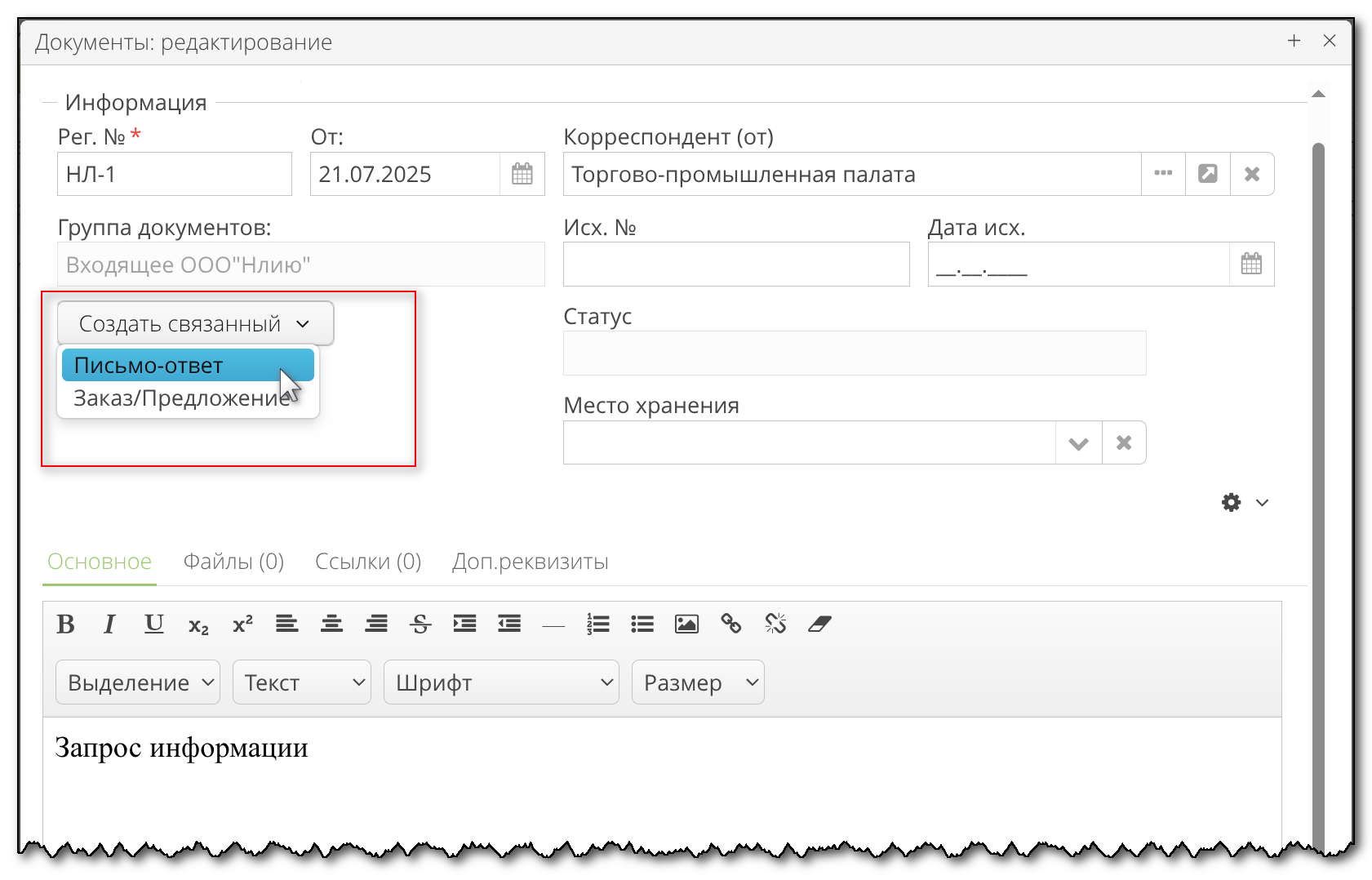Screen dimensions: 1372x880
Task: Click the Исх. № input field
Action: (x=735, y=264)
